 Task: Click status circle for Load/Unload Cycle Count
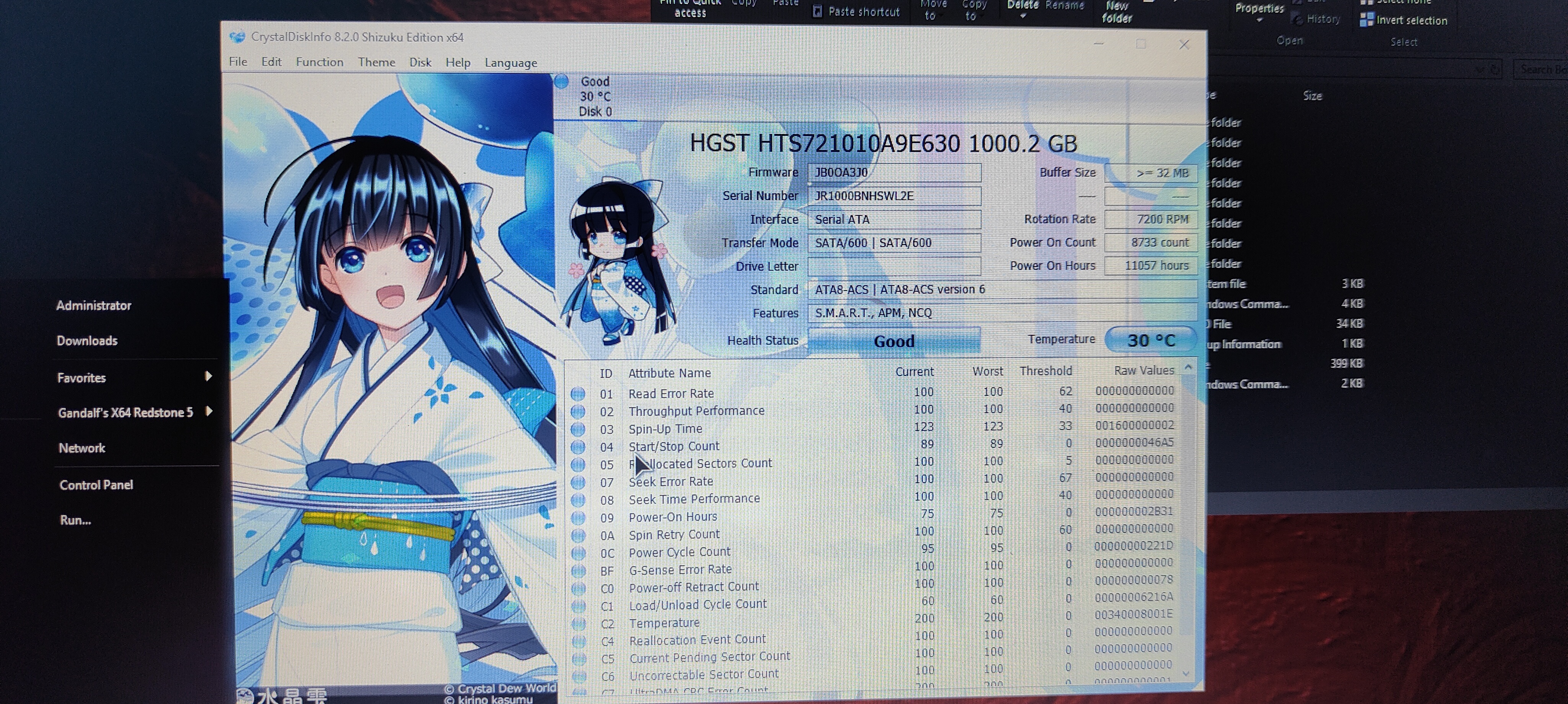[578, 606]
